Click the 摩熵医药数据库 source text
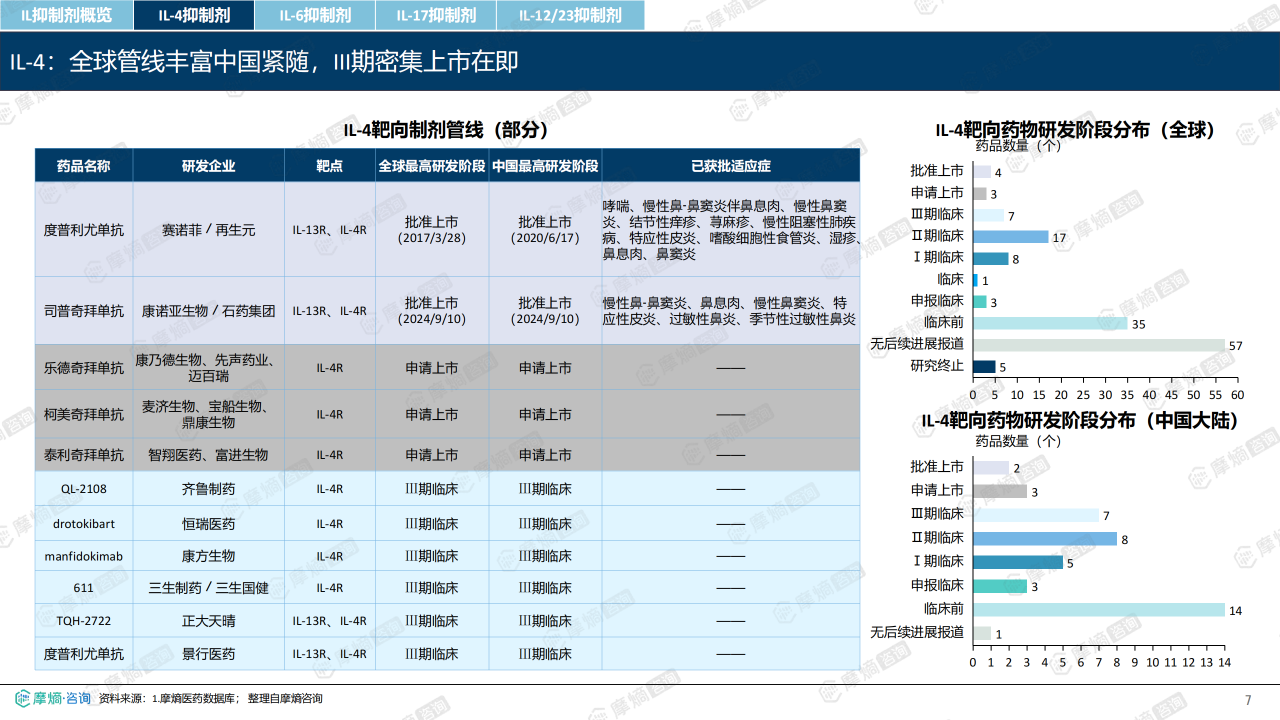1280x720 pixels. [197, 699]
